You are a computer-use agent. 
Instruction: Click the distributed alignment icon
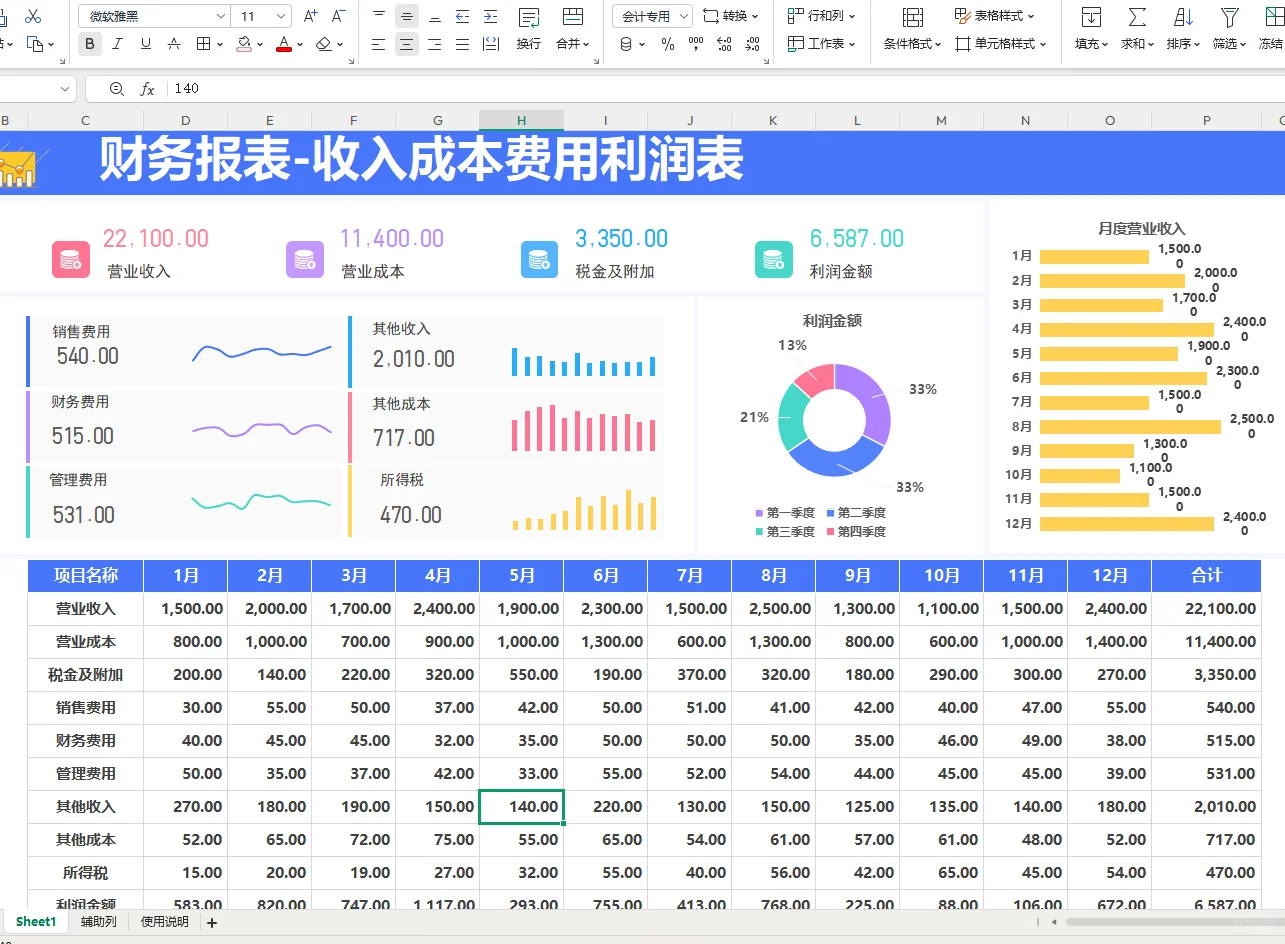(x=490, y=44)
